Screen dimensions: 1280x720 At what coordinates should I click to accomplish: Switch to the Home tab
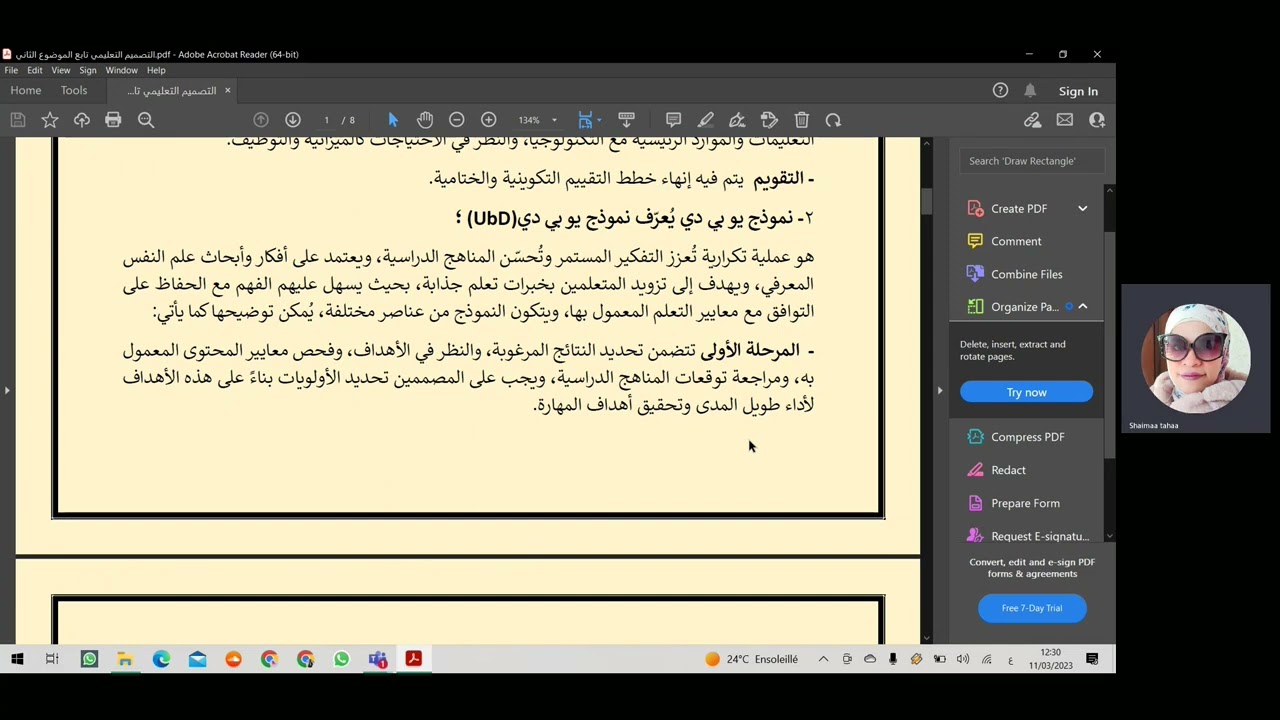[x=26, y=90]
